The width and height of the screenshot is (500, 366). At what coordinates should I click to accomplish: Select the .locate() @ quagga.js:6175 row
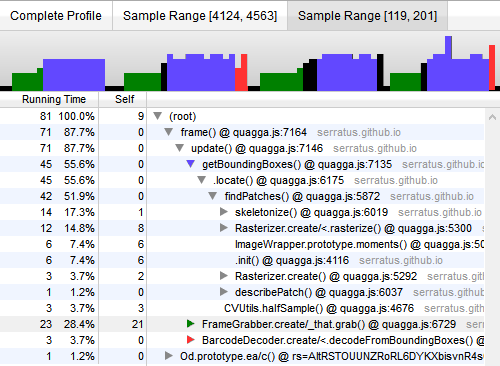[242, 180]
